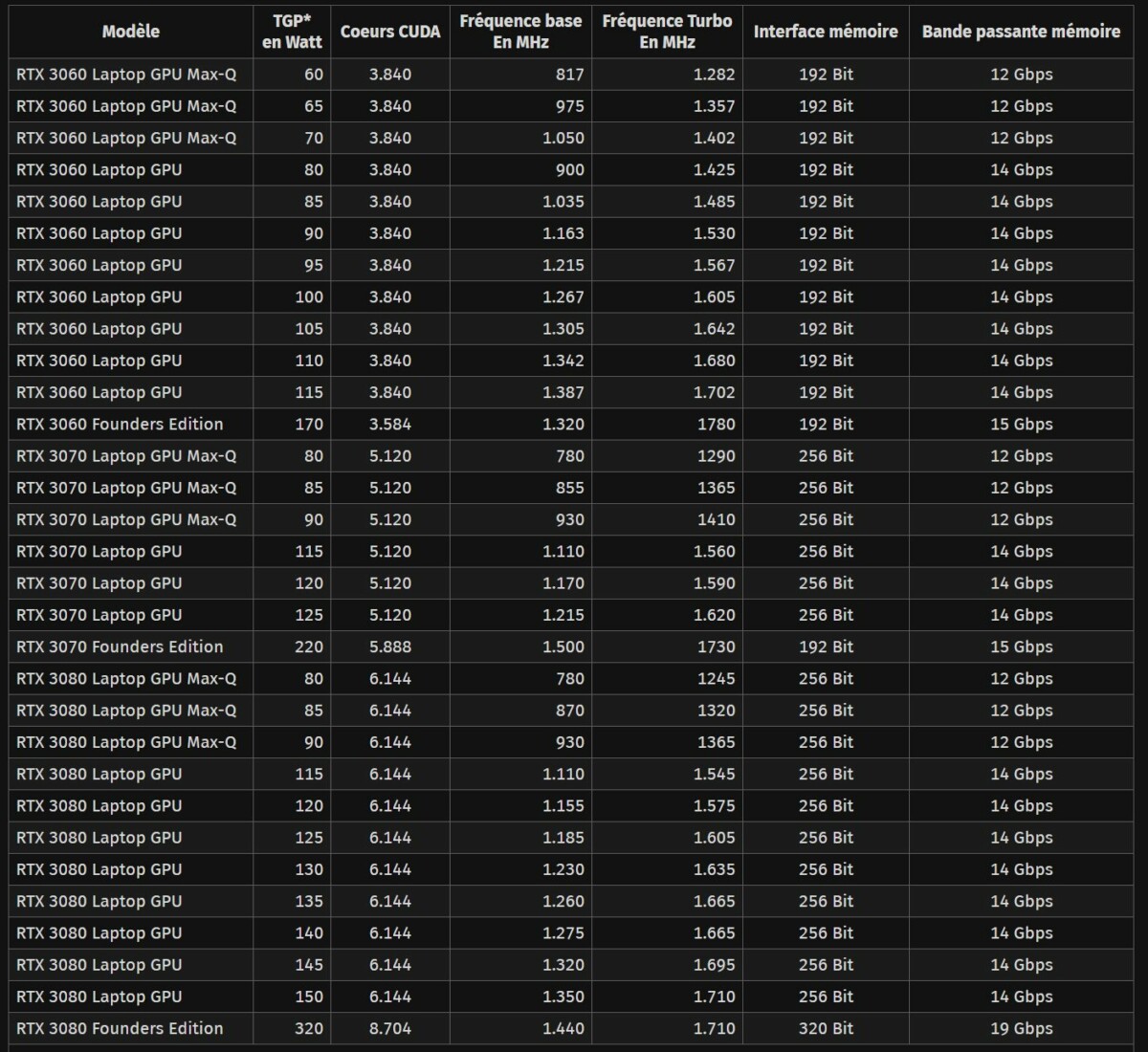Viewport: 1148px width, 1052px height.
Task: Click turbo frequency value 1.702
Action: click(715, 392)
